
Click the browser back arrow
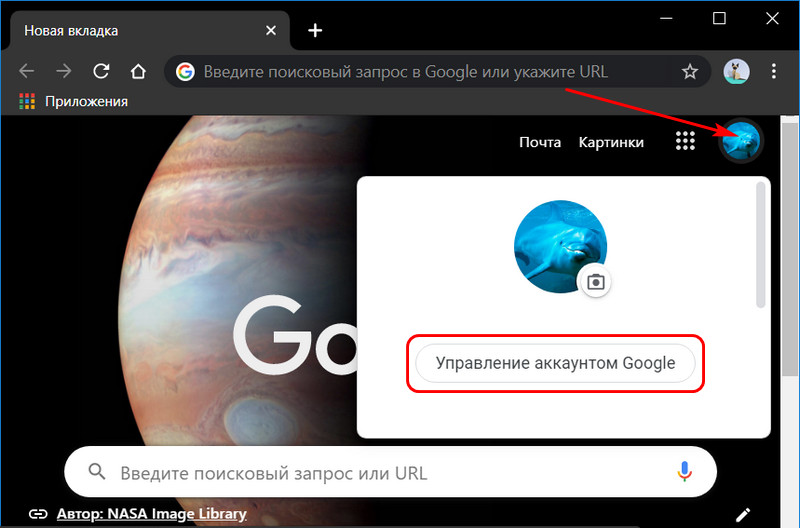click(27, 71)
